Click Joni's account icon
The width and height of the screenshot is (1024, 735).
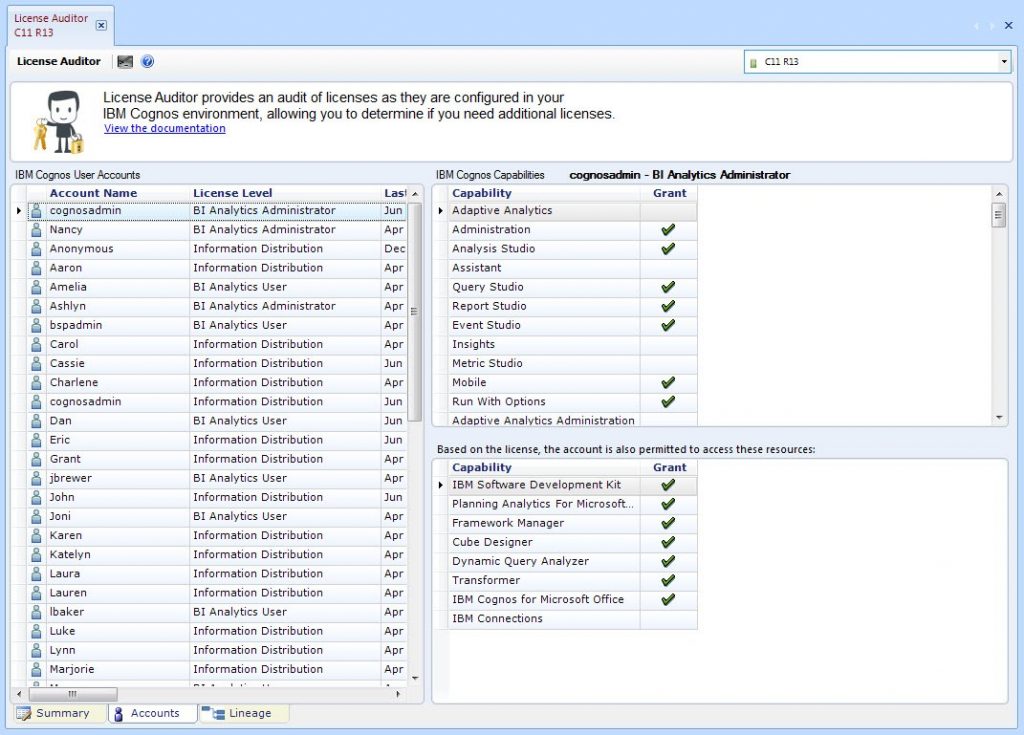37,516
